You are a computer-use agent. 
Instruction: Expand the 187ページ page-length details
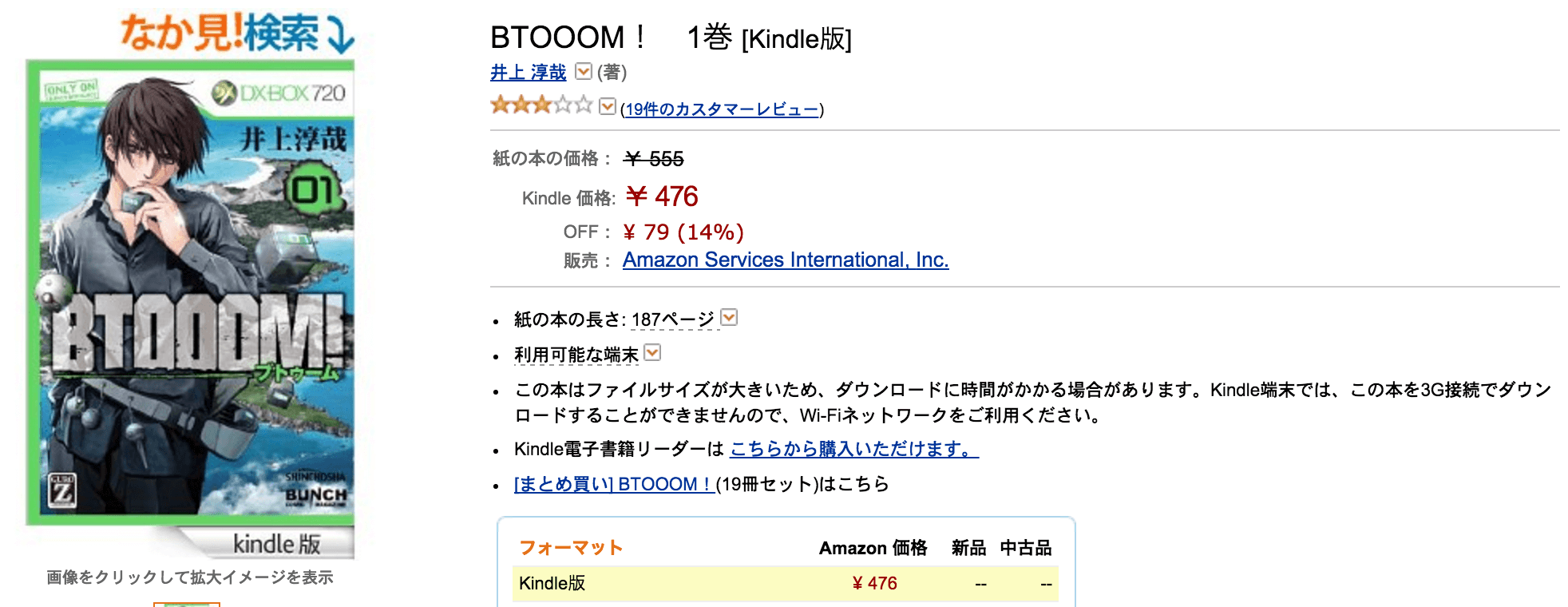pyautogui.click(x=728, y=318)
